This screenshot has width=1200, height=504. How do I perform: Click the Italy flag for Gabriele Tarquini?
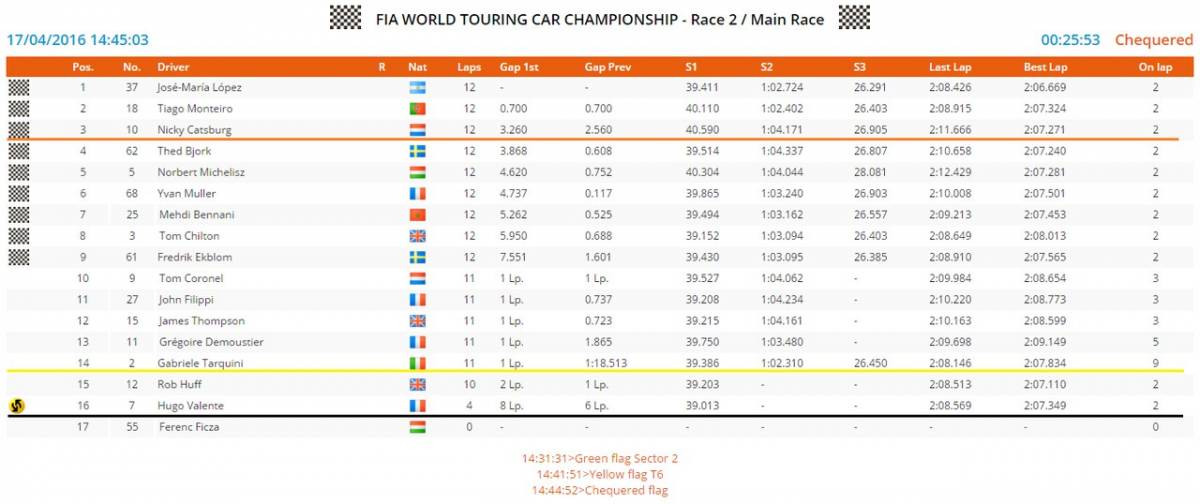(417, 363)
